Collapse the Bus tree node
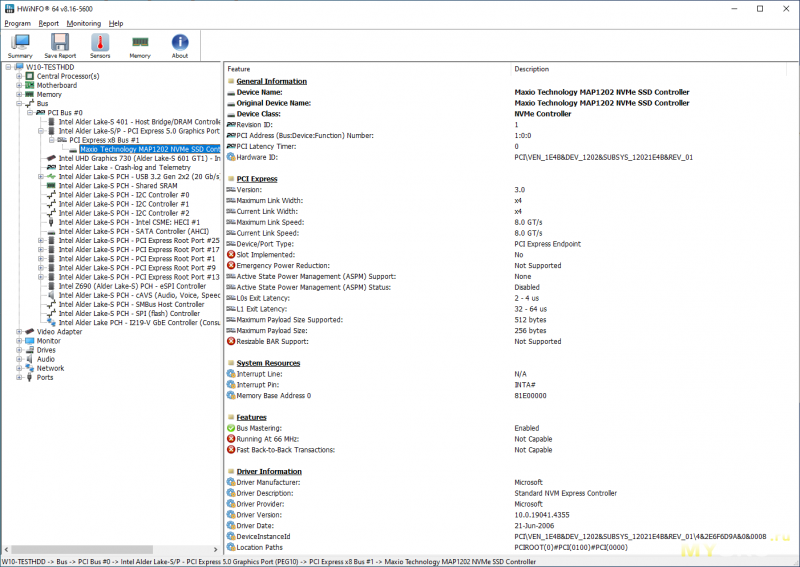 pos(19,104)
